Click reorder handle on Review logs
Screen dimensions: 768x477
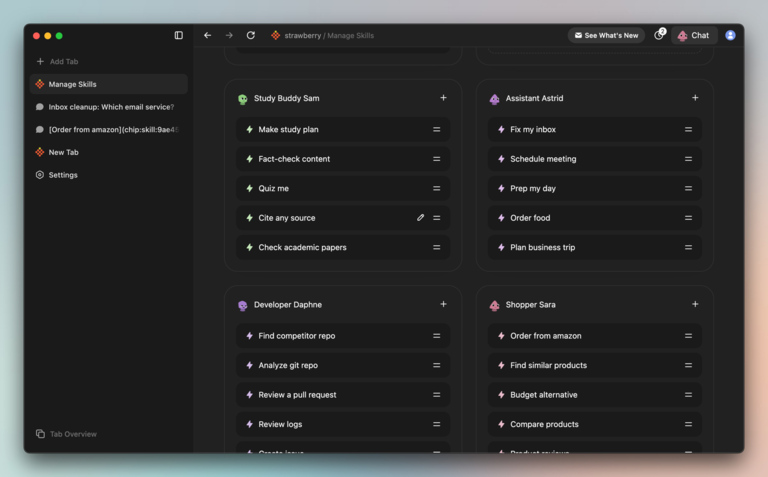tap(436, 424)
